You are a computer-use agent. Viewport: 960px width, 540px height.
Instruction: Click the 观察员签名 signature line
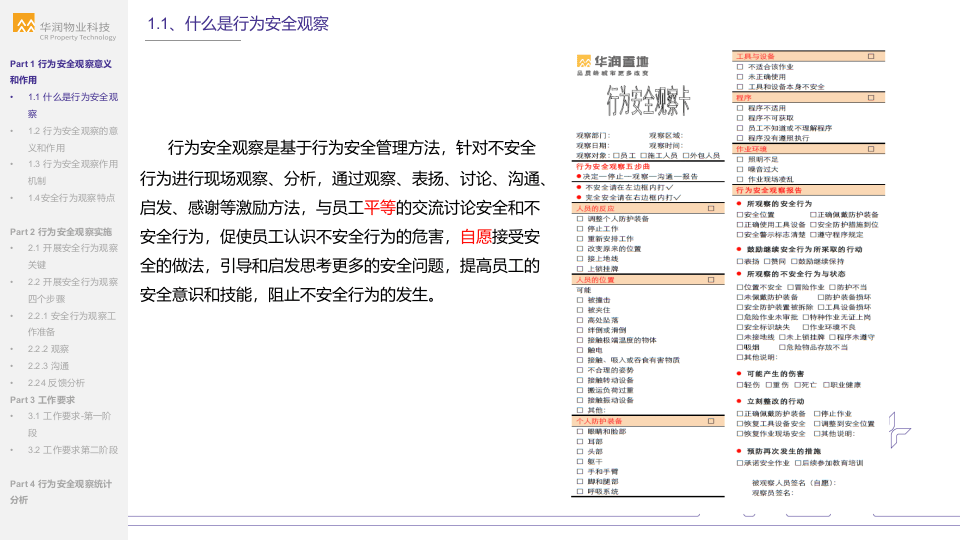point(773,493)
